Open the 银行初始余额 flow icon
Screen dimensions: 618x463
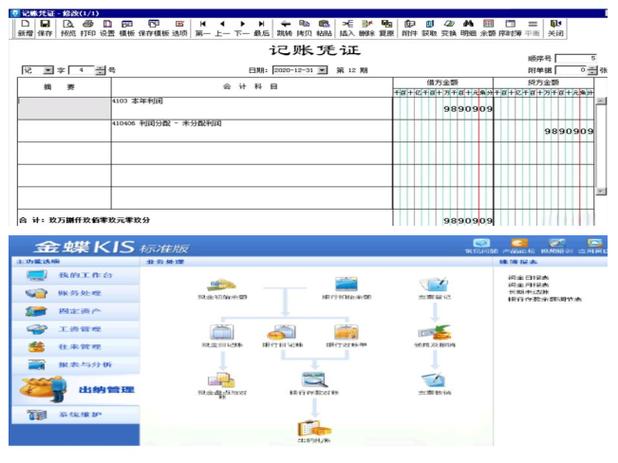(x=346, y=288)
